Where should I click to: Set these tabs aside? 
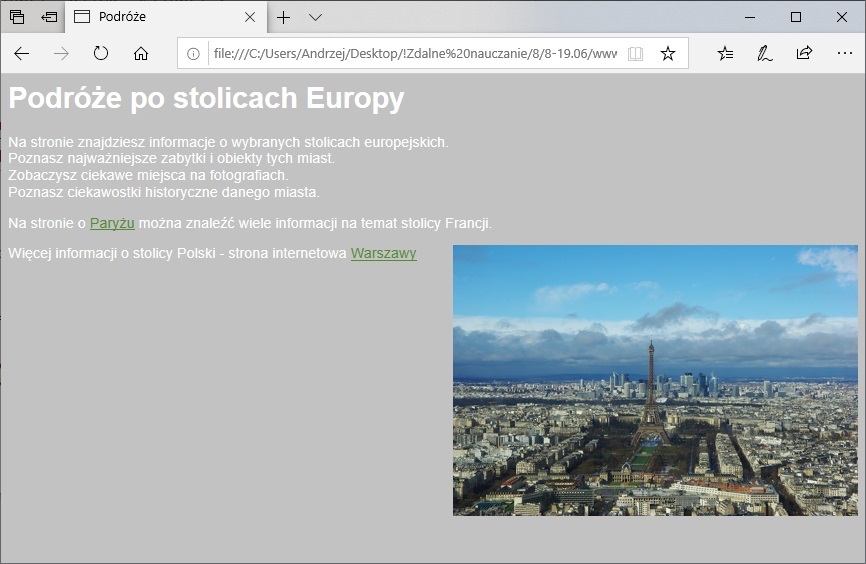click(x=49, y=17)
